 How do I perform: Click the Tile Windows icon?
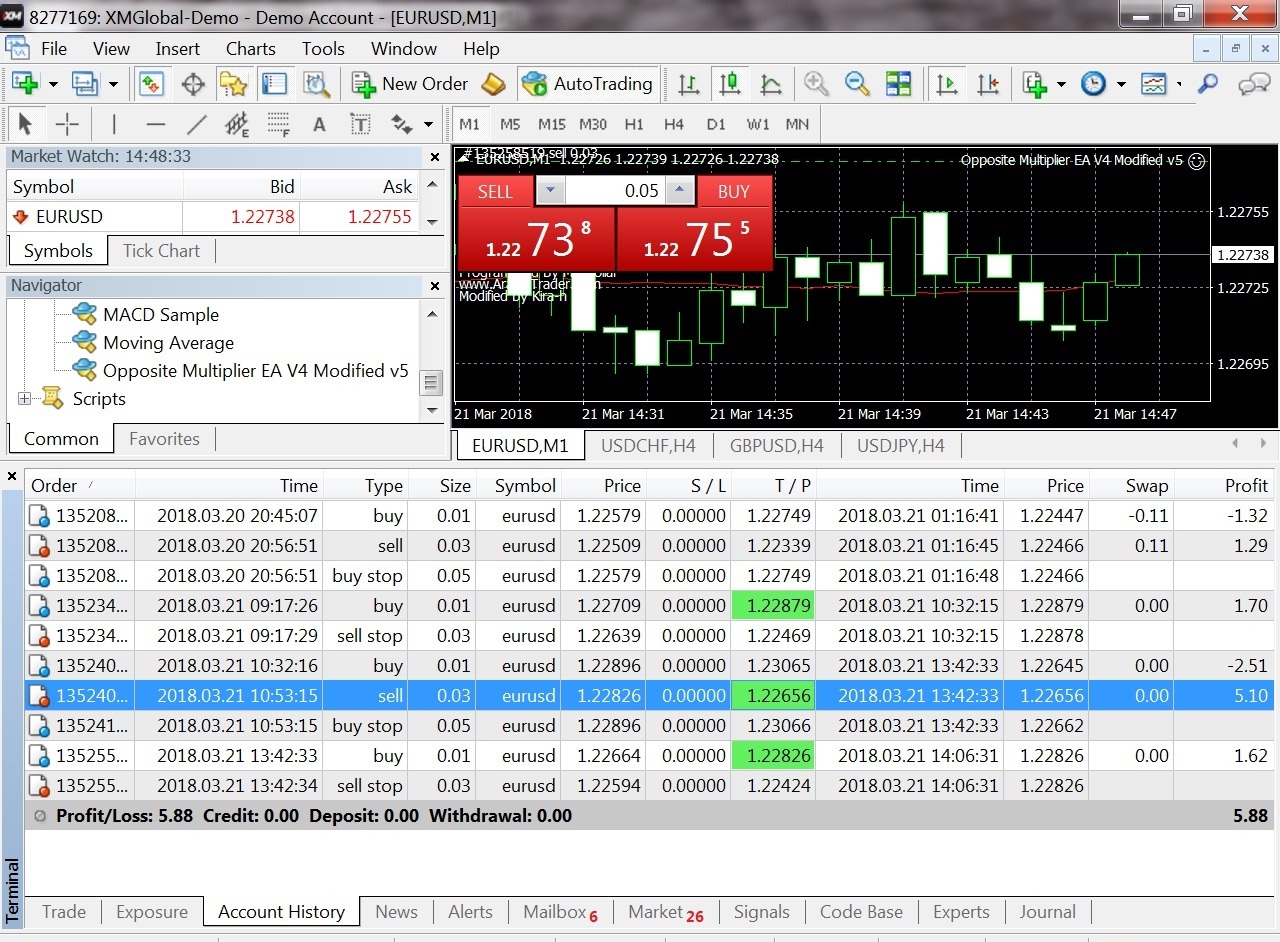pyautogui.click(x=898, y=84)
